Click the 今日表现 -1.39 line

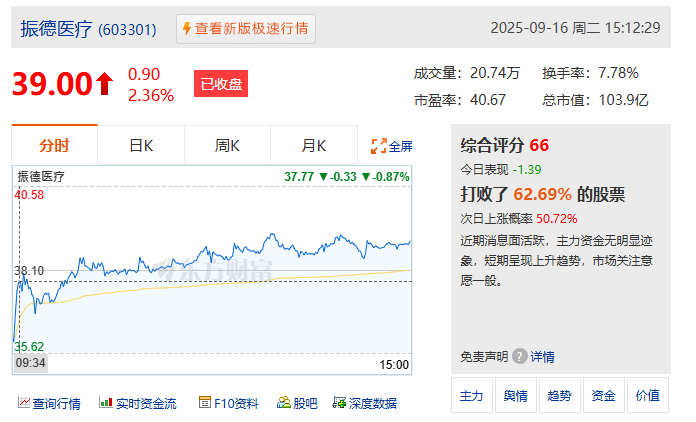pyautogui.click(x=501, y=170)
